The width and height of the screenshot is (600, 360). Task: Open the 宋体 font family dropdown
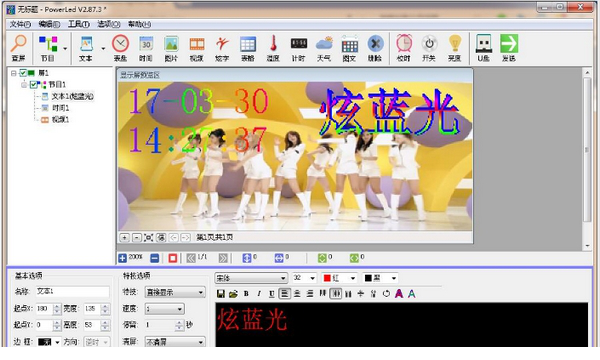251,278
